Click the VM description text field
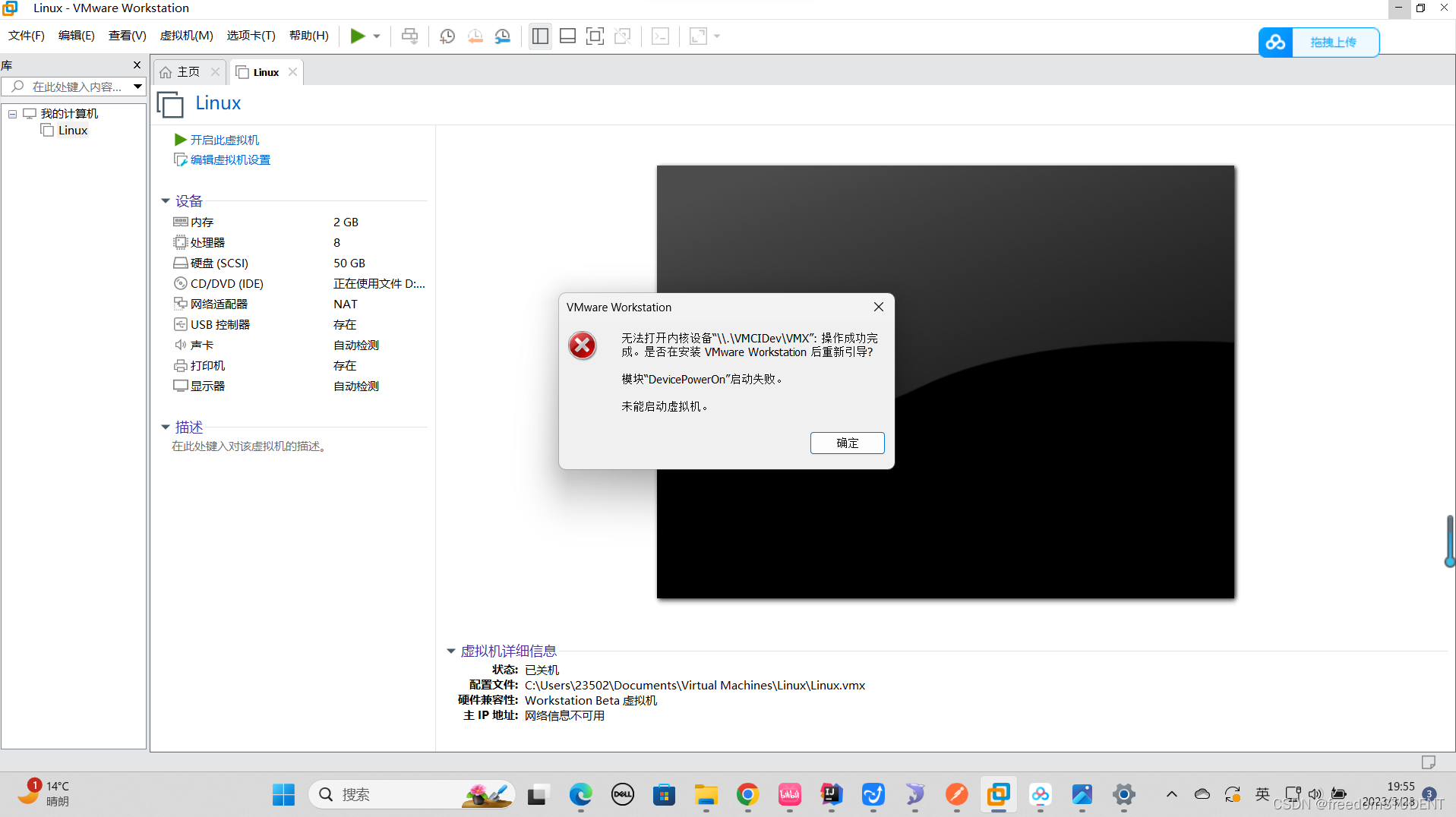 [x=250, y=446]
